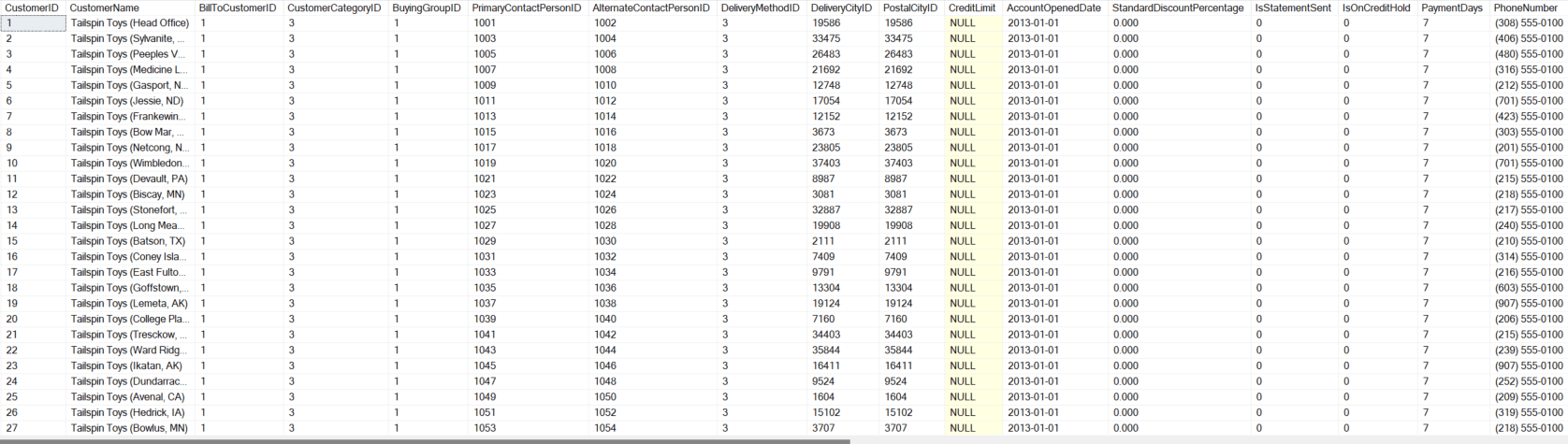
Task: Select the Tailspin Toys (Ikatan, AK) cell
Action: coord(131,365)
